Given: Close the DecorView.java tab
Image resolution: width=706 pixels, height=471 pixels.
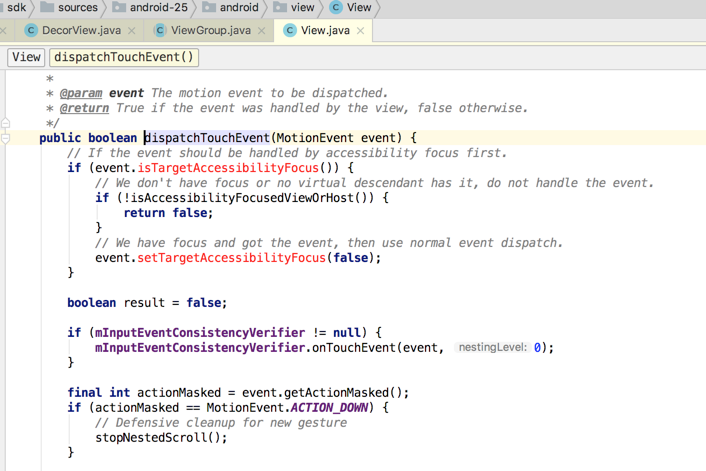Looking at the screenshot, I should [x=132, y=31].
